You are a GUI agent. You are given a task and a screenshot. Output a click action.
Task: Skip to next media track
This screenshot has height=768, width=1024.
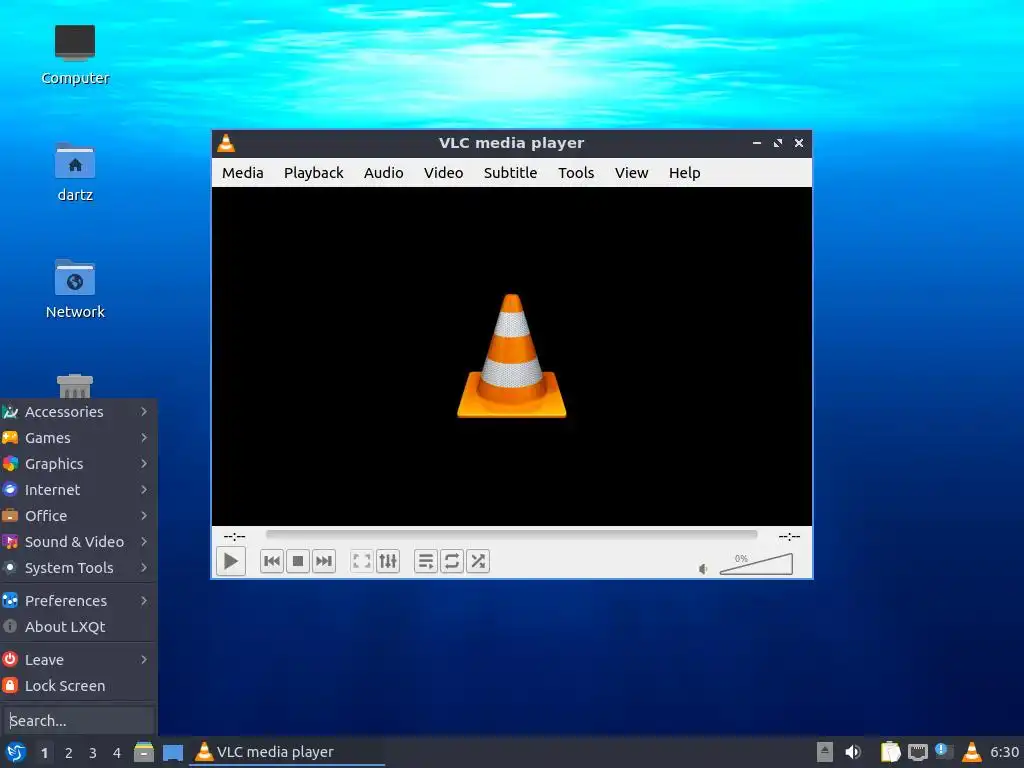click(x=324, y=561)
